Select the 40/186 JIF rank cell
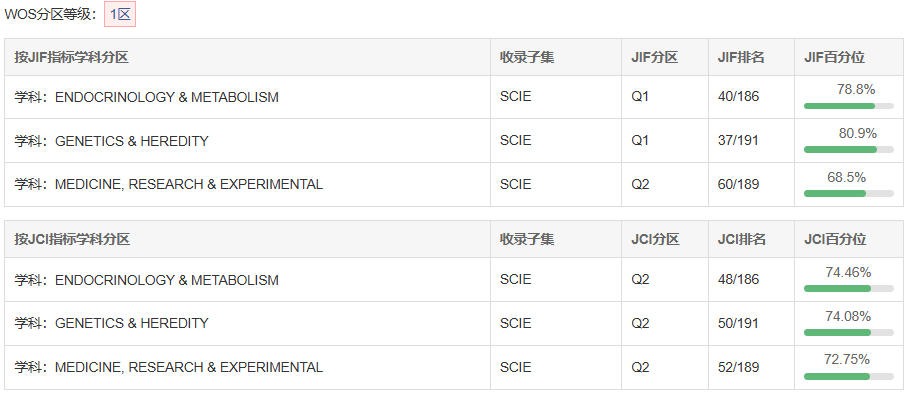 pyautogui.click(x=738, y=97)
